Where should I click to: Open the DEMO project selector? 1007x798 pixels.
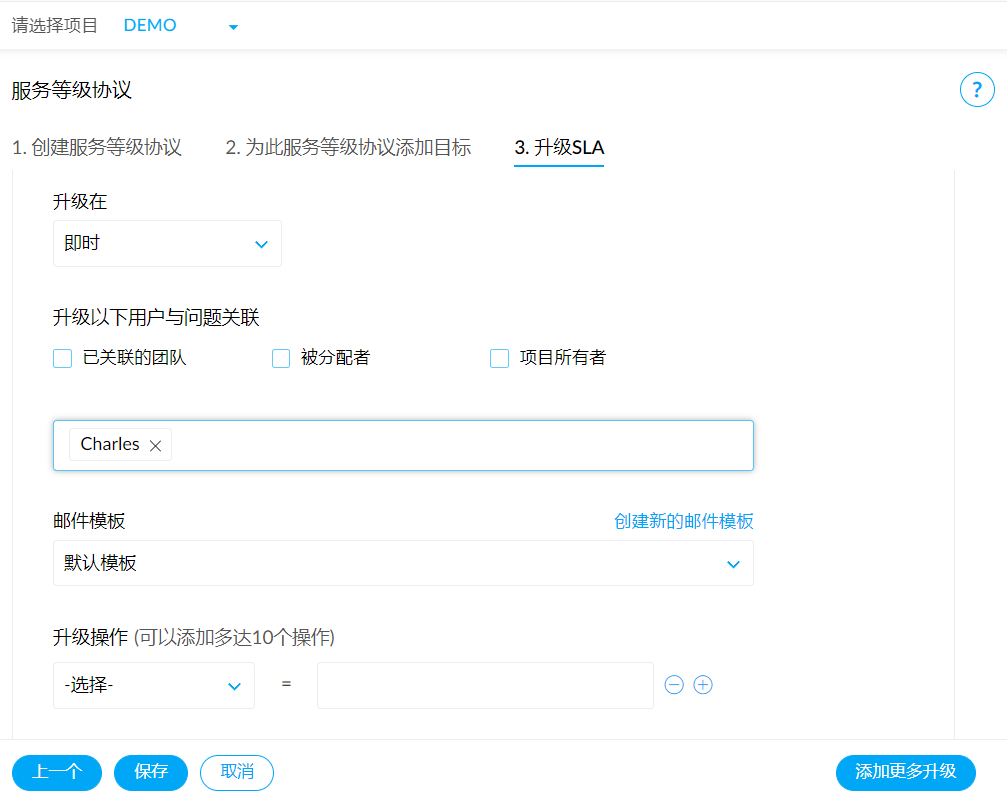(180, 26)
